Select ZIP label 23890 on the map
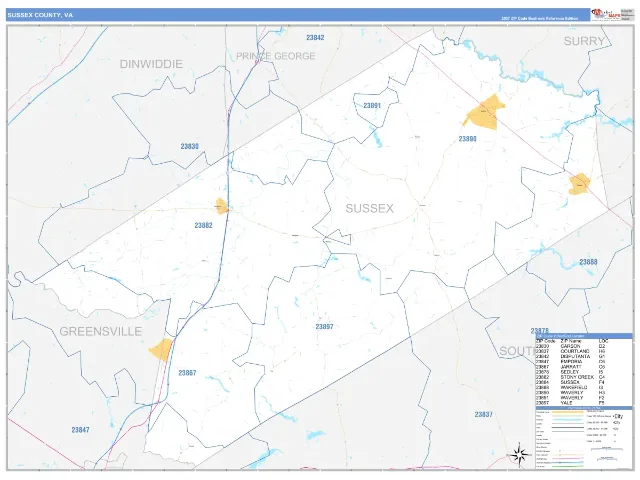This screenshot has width=640, height=480. (467, 139)
